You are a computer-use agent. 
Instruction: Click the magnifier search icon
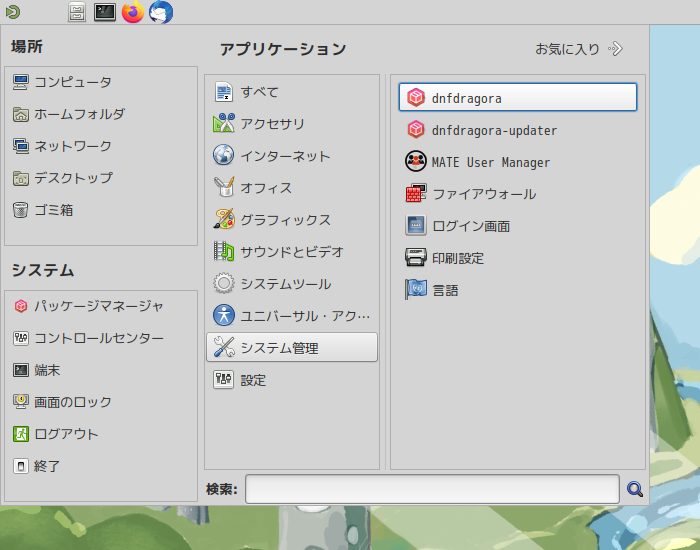coord(634,489)
